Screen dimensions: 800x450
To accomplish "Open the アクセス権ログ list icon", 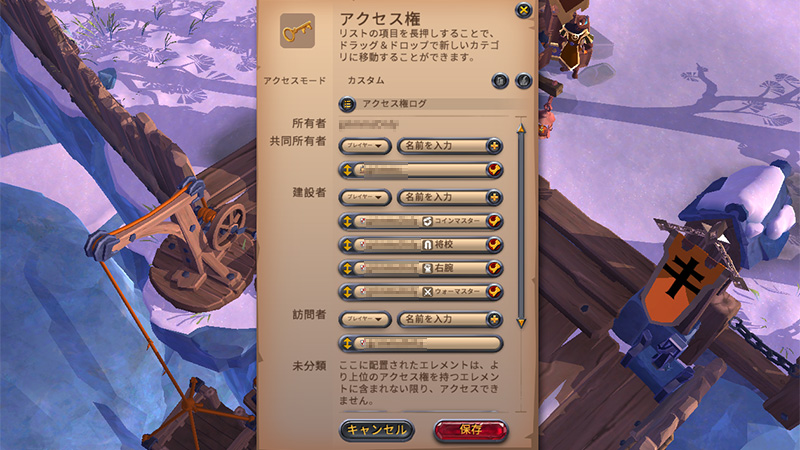I will pos(347,104).
